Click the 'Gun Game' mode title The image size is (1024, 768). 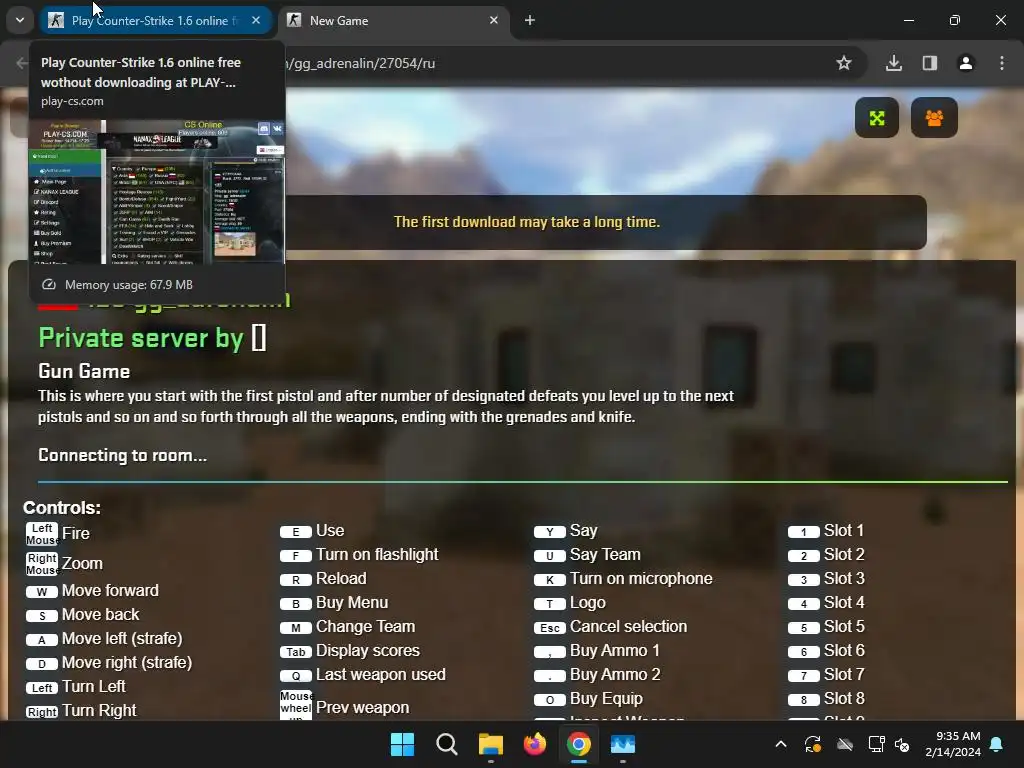(84, 372)
